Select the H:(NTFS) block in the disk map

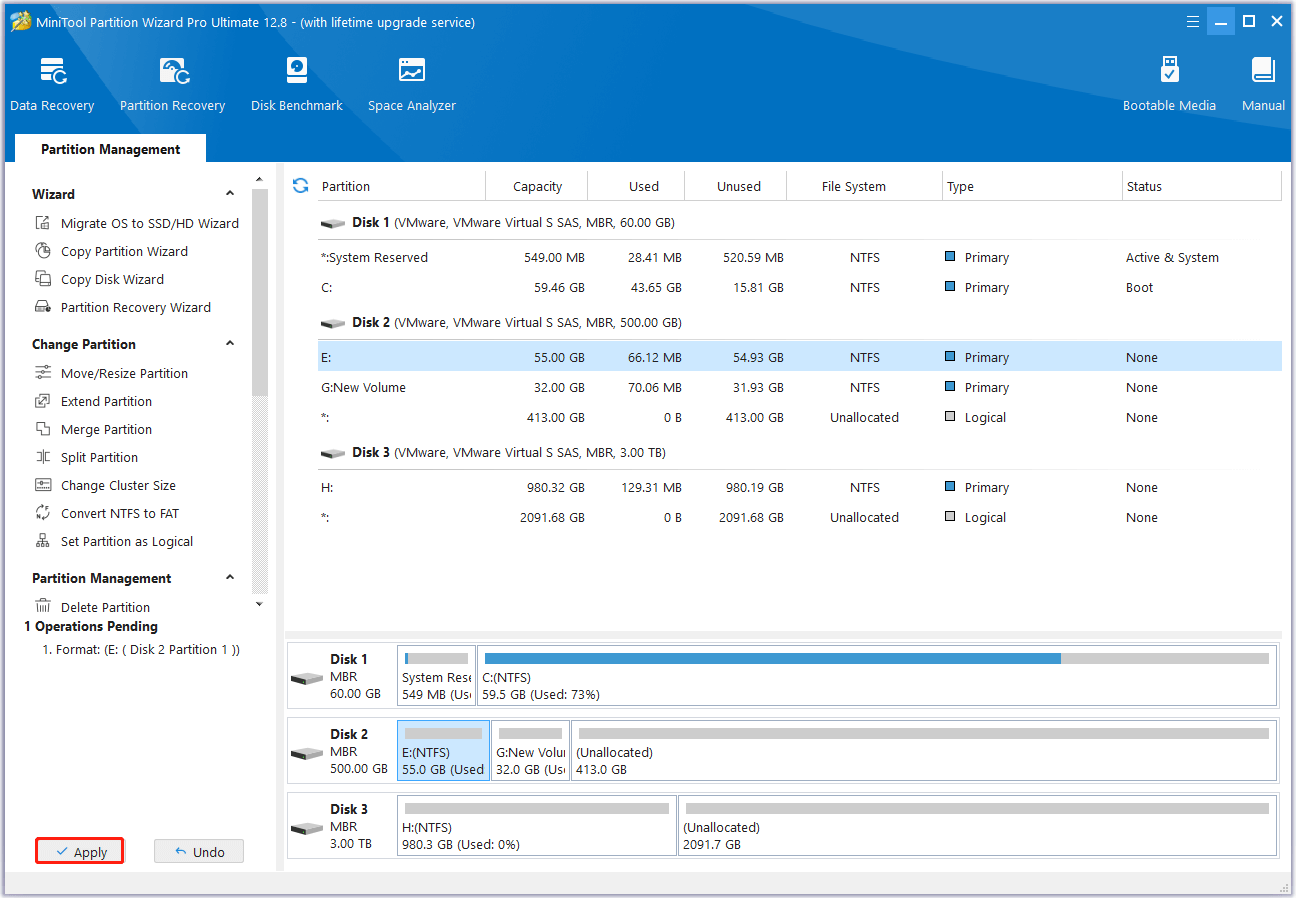[537, 826]
